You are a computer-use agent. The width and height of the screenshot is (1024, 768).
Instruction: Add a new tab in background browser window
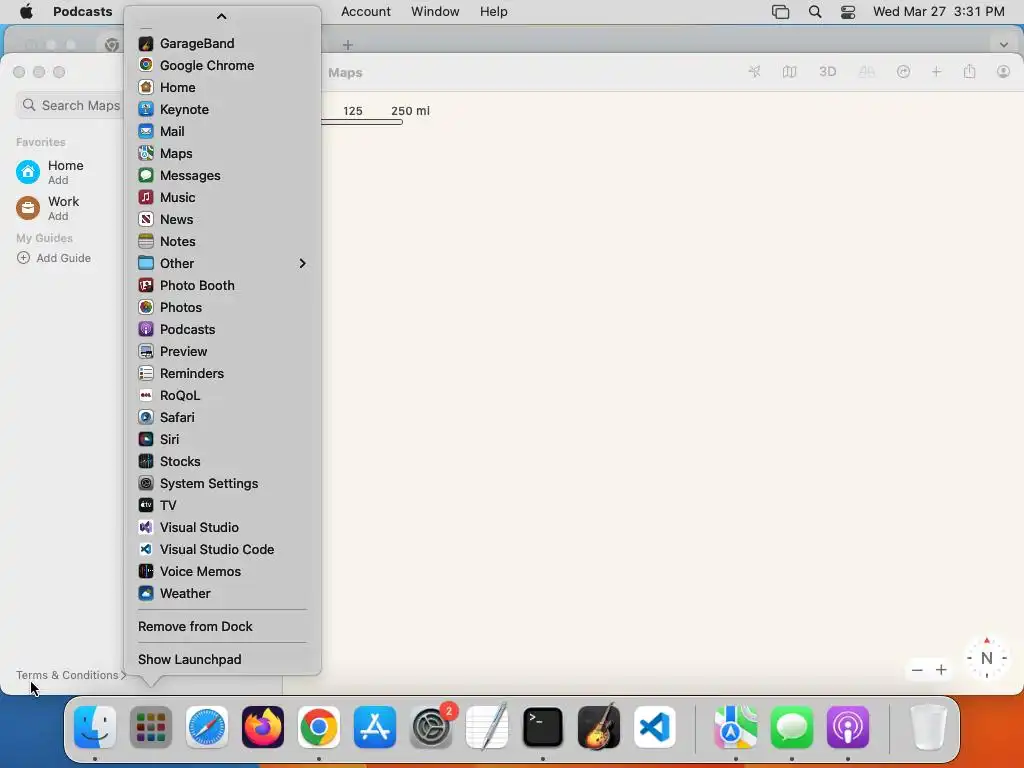click(x=348, y=45)
